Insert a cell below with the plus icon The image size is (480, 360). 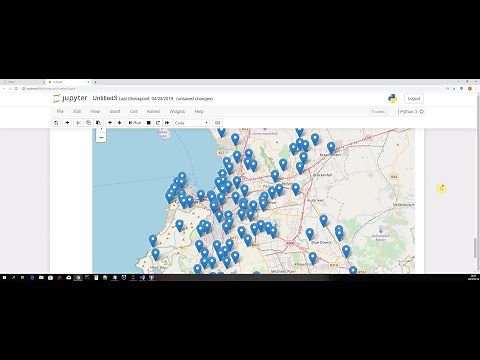pyautogui.click(x=67, y=123)
